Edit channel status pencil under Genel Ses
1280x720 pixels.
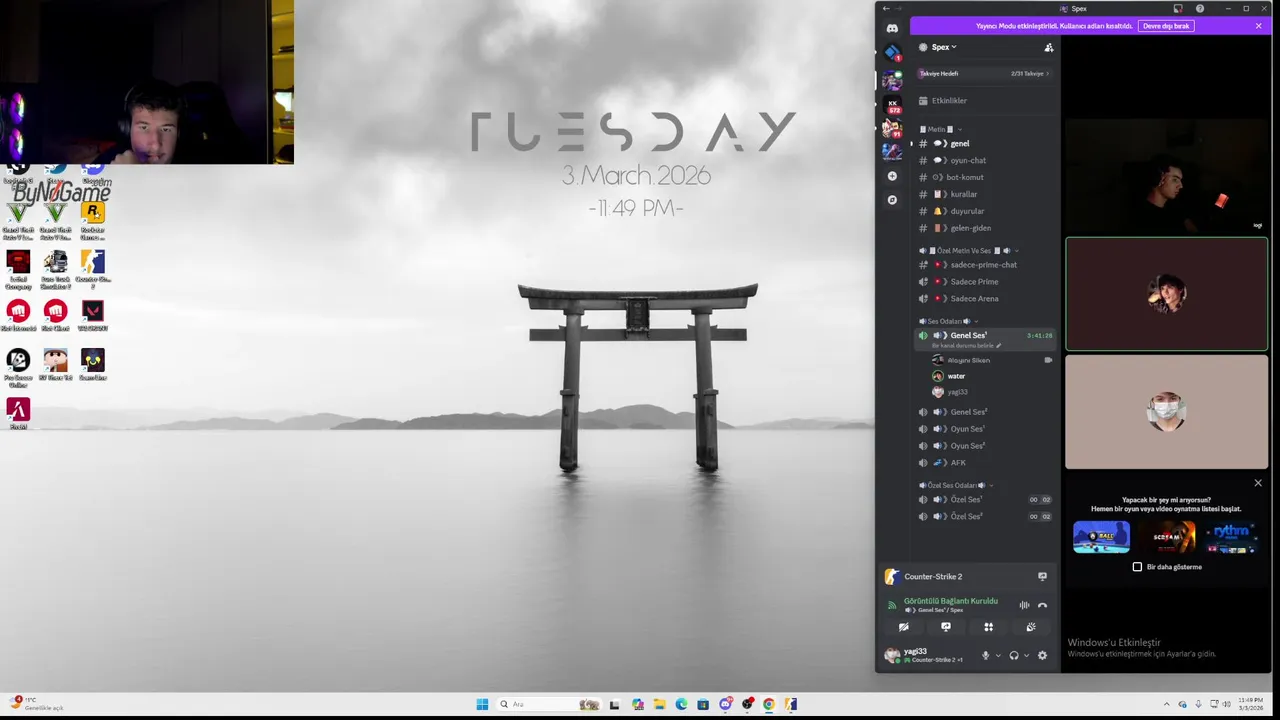pyautogui.click(x=998, y=346)
